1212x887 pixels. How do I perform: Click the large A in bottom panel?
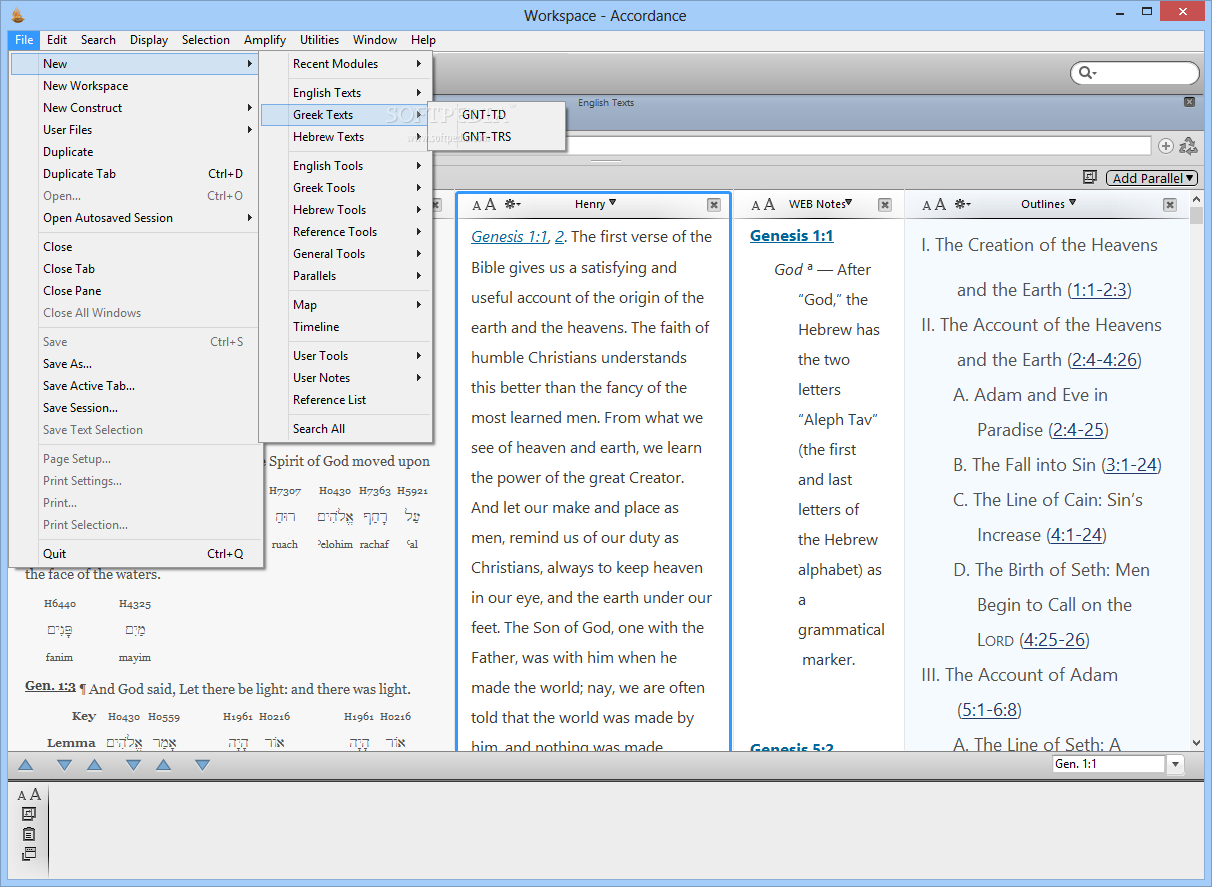click(35, 795)
